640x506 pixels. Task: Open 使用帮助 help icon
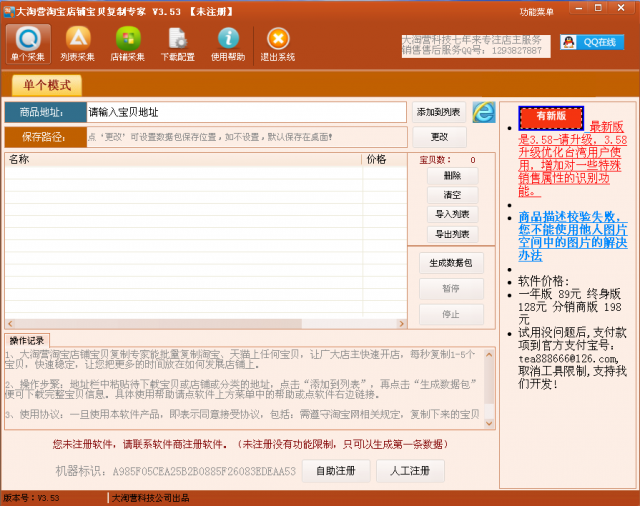coord(228,44)
